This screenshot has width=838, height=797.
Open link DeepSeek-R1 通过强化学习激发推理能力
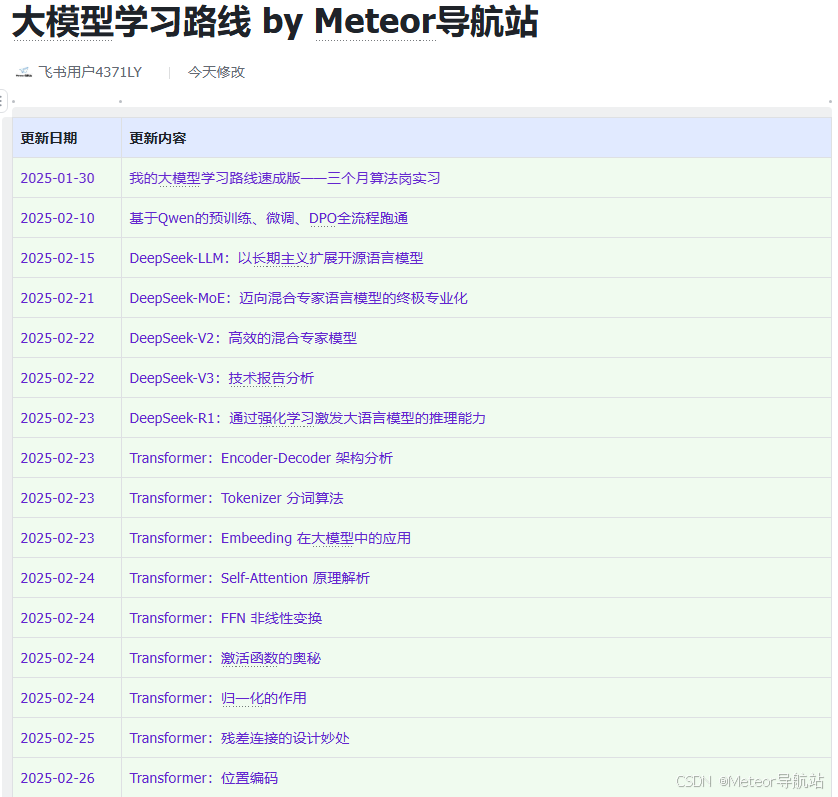pyautogui.click(x=307, y=419)
